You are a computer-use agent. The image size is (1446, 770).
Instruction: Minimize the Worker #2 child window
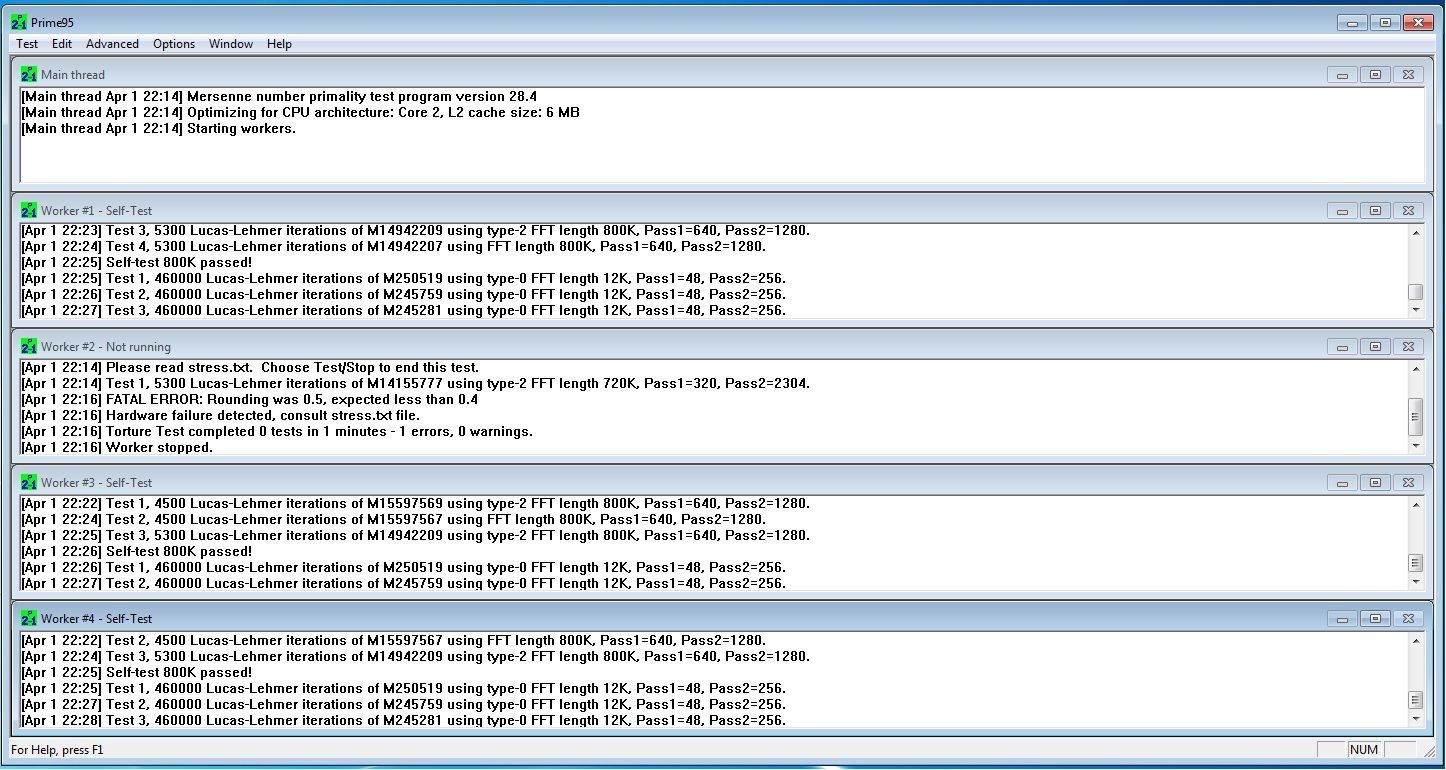click(x=1342, y=346)
